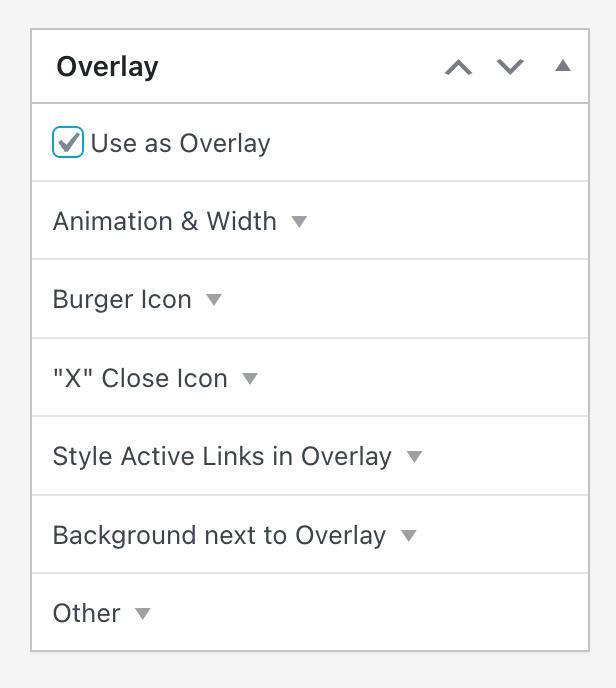Click empty space in the Overlay header bar
This screenshot has width=616, height=688.
point(300,67)
